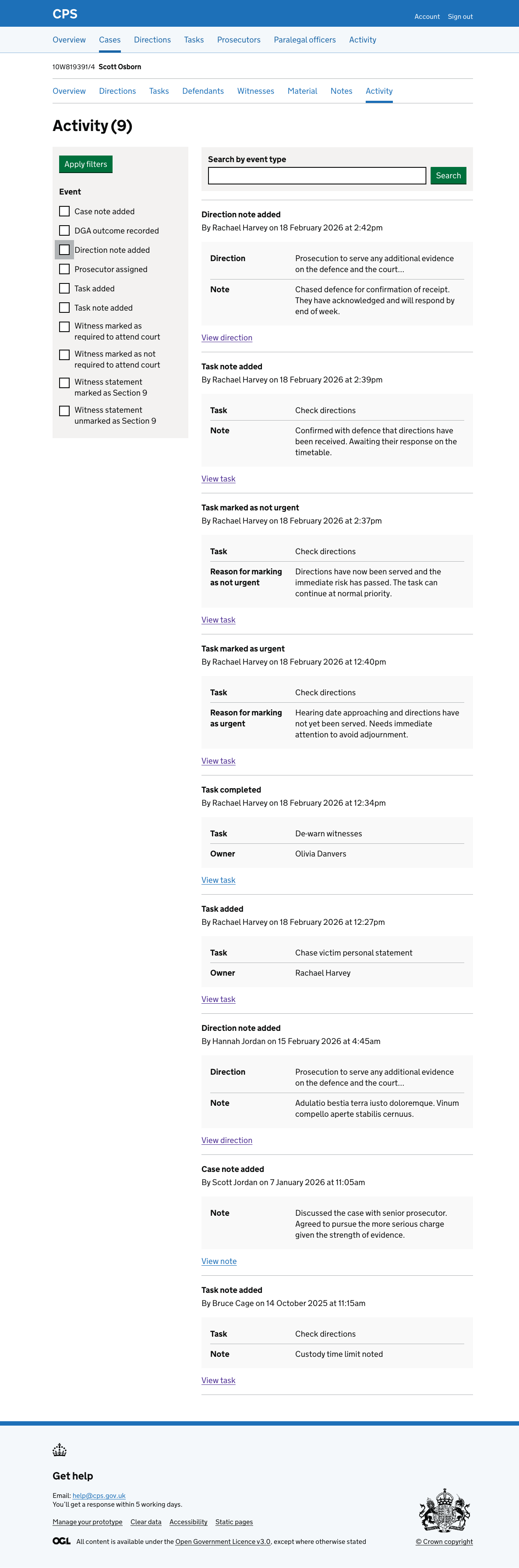Click the OGL logo in footer
519x1568 pixels.
(61, 1540)
